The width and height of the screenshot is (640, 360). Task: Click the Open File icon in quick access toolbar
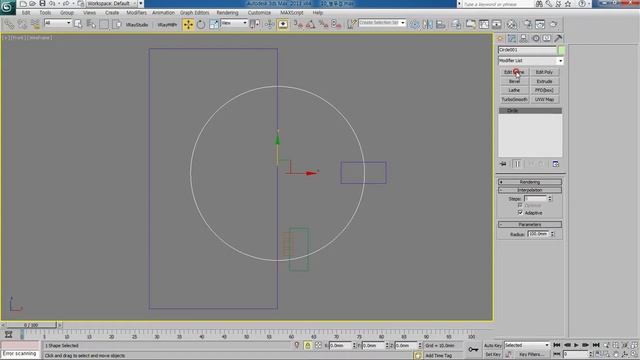[32, 4]
